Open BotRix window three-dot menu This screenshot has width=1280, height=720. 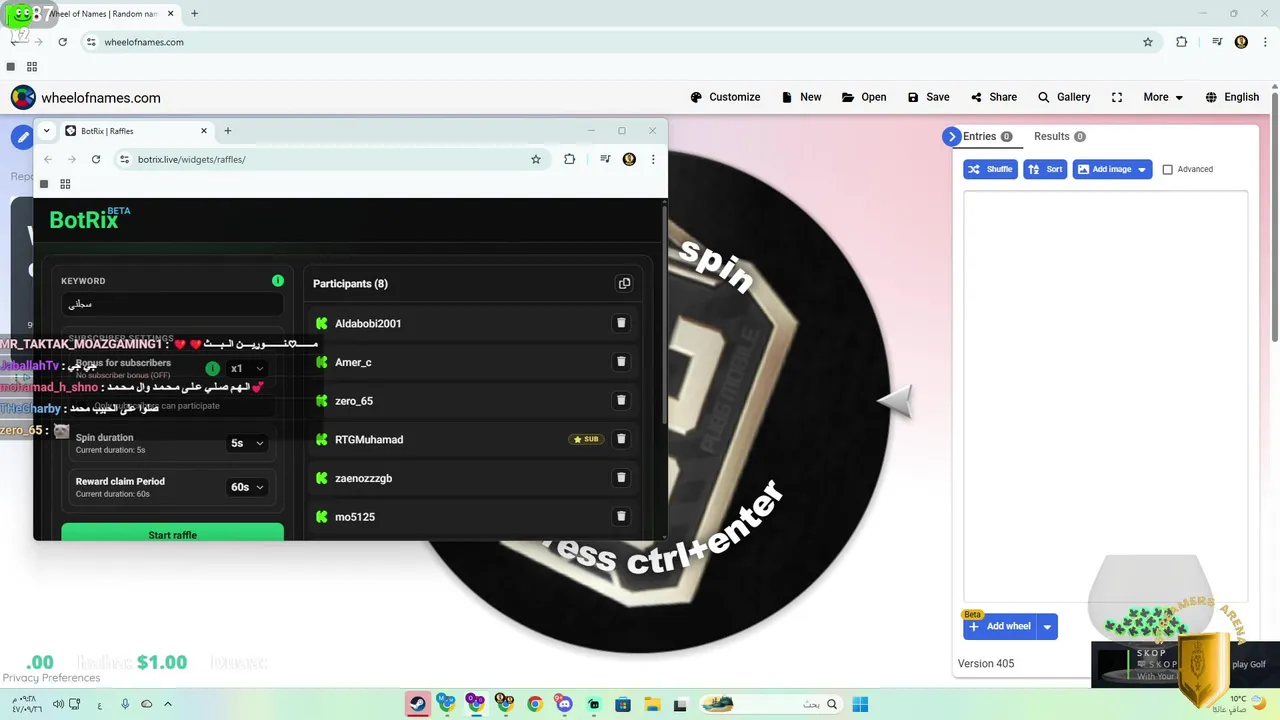pyautogui.click(x=653, y=159)
